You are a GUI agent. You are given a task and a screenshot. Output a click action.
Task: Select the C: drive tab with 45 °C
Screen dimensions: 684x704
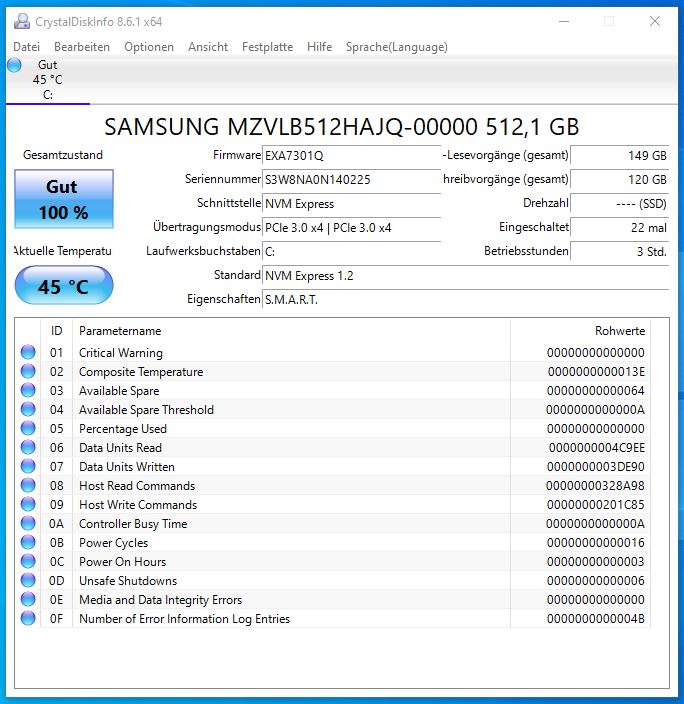point(48,80)
